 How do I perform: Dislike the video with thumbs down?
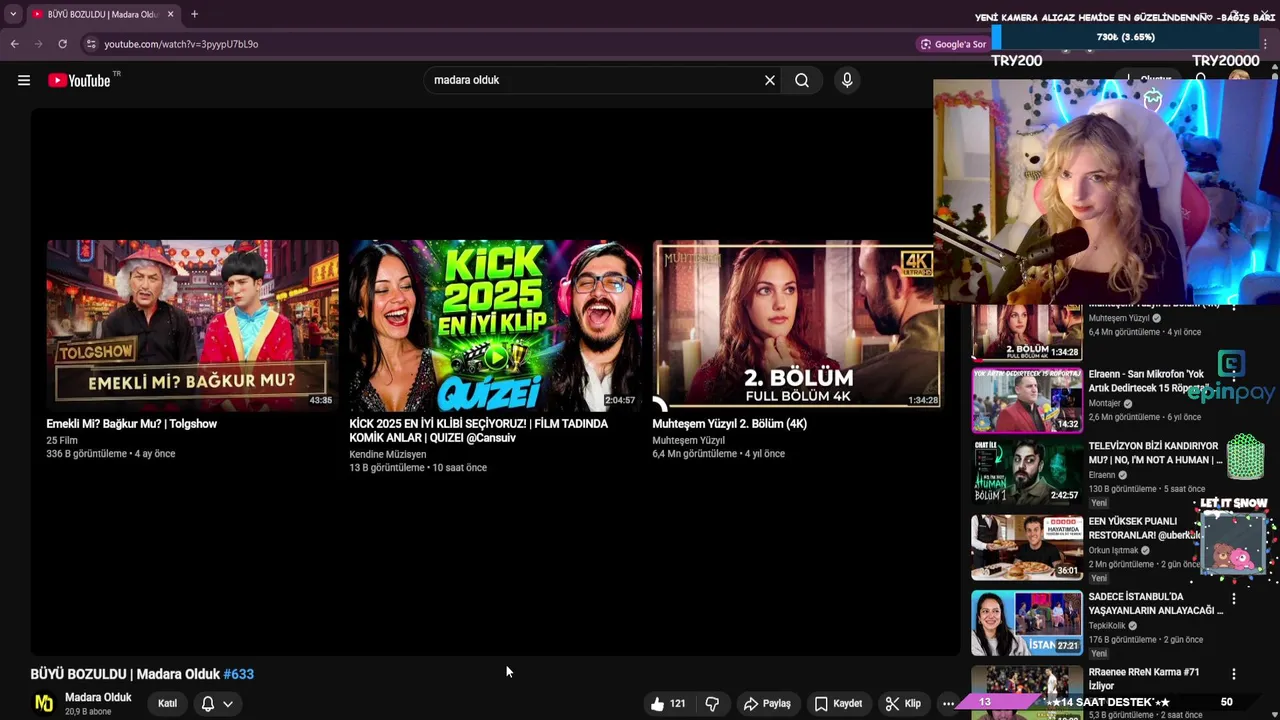[x=712, y=704]
